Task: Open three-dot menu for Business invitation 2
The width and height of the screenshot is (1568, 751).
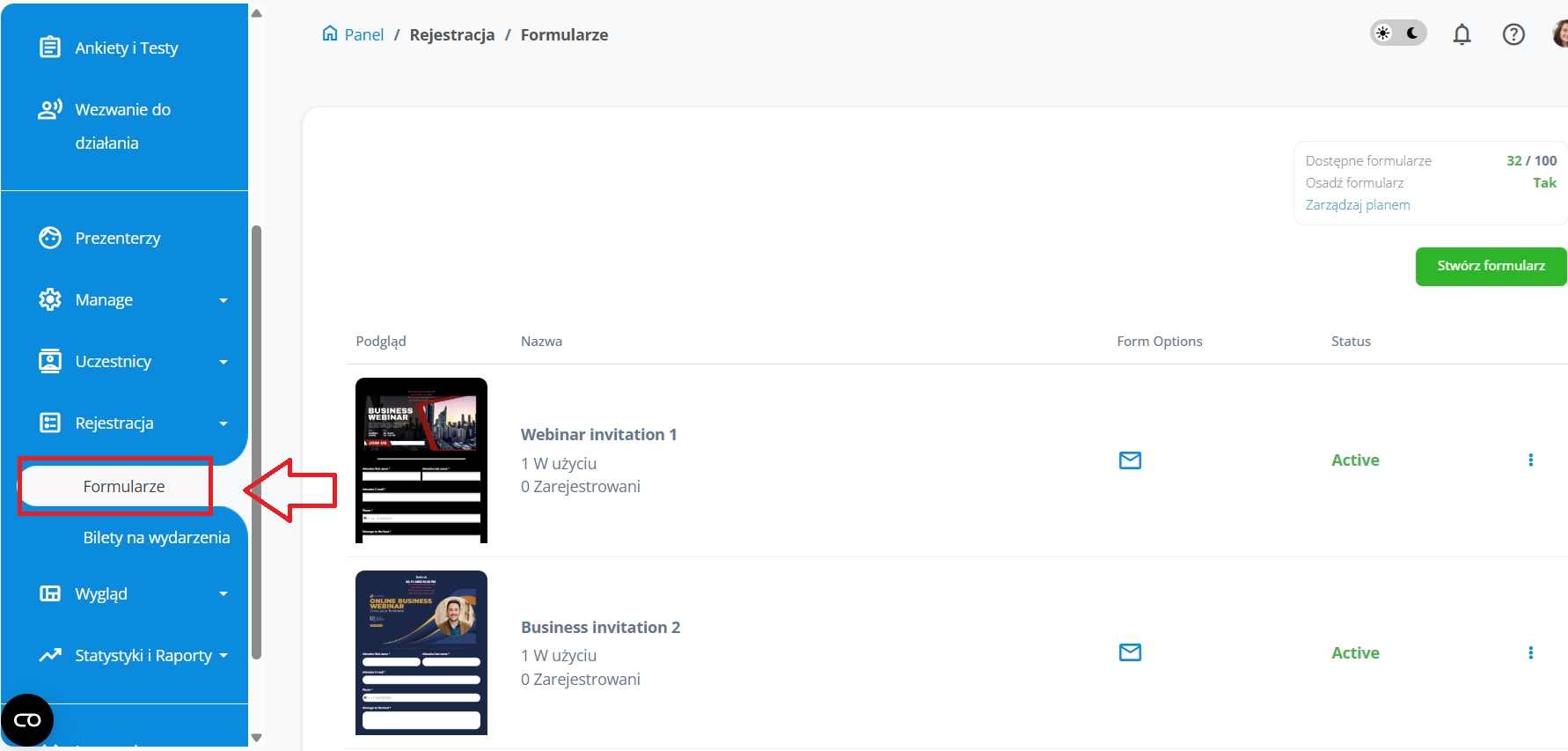Action: [1530, 652]
